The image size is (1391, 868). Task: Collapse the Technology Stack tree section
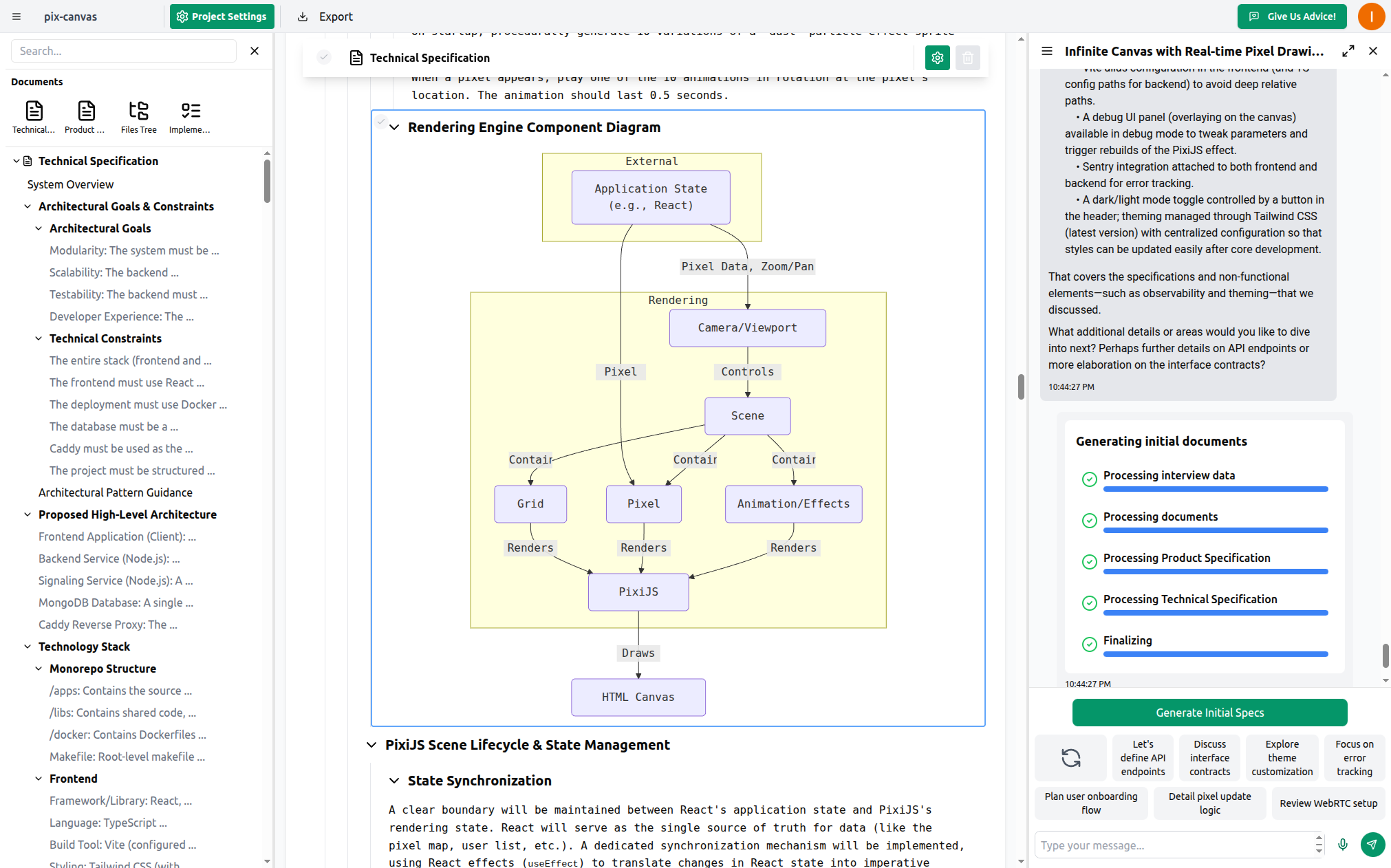[x=28, y=647]
